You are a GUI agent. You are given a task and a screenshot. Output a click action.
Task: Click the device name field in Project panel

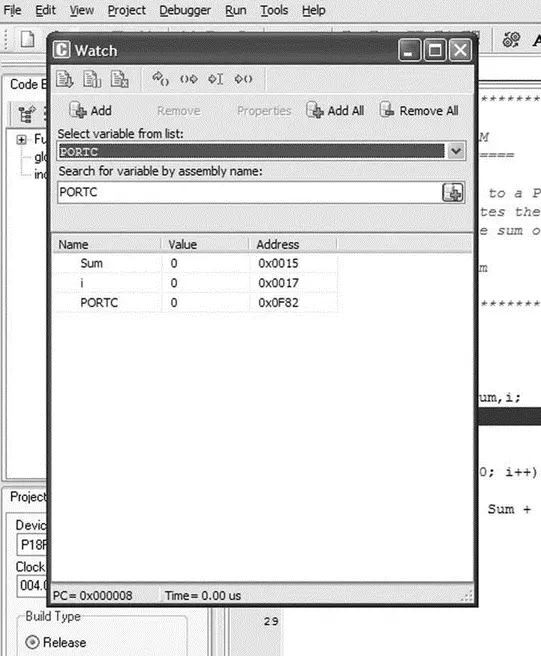[32, 545]
